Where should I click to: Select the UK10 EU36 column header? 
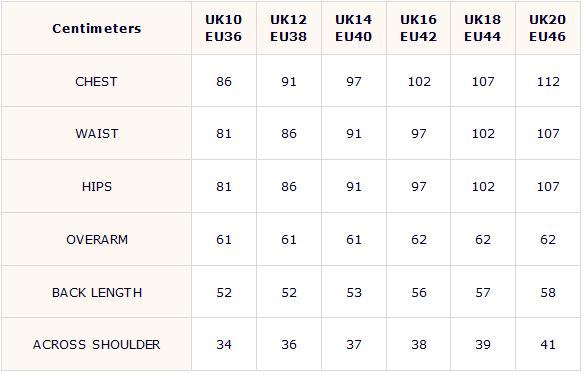[x=224, y=28]
